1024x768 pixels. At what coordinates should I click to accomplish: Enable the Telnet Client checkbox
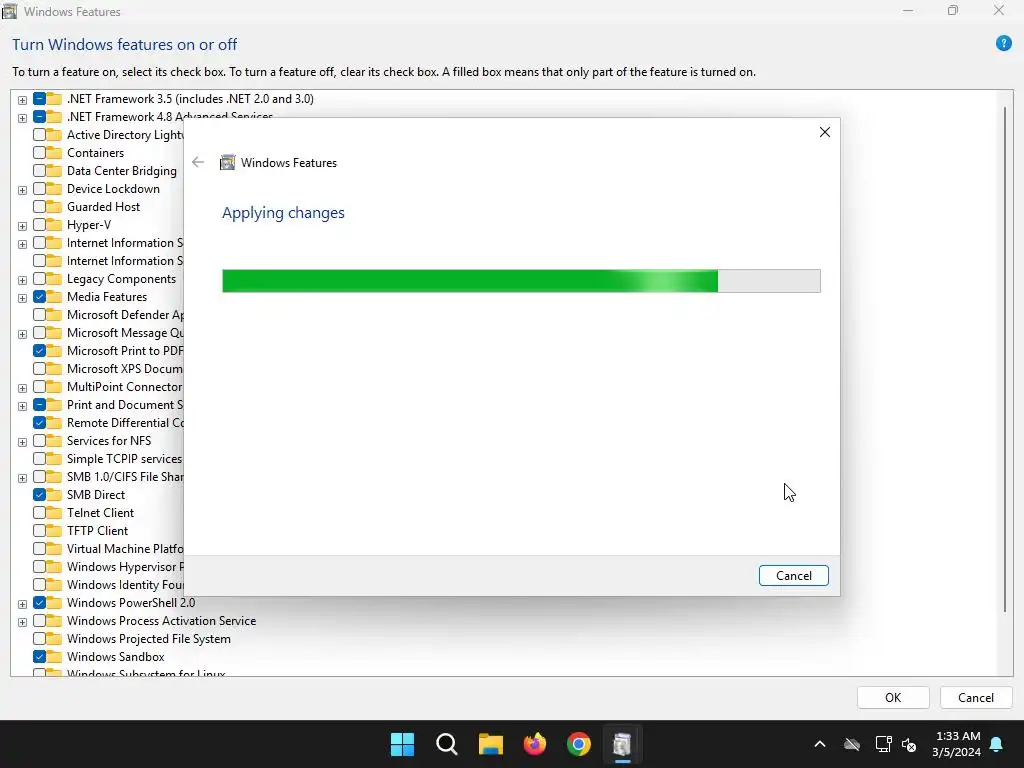pyautogui.click(x=39, y=513)
